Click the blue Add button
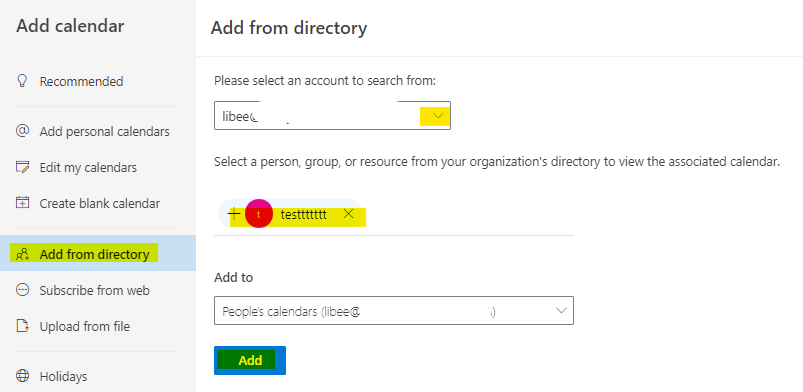 point(250,360)
